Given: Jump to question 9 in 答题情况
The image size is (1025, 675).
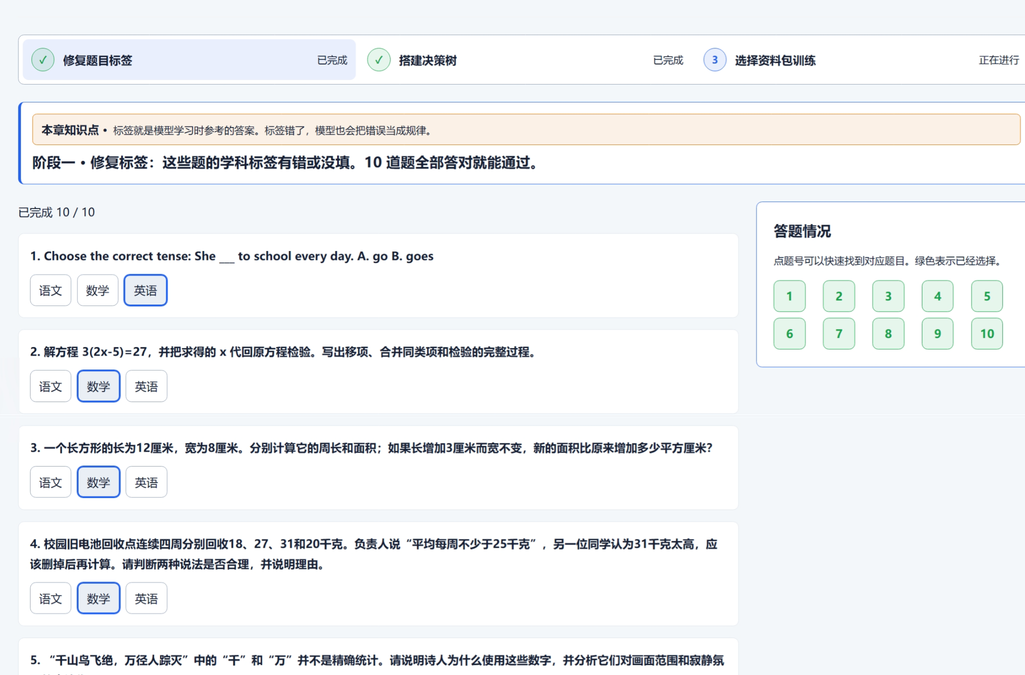Looking at the screenshot, I should (x=937, y=334).
